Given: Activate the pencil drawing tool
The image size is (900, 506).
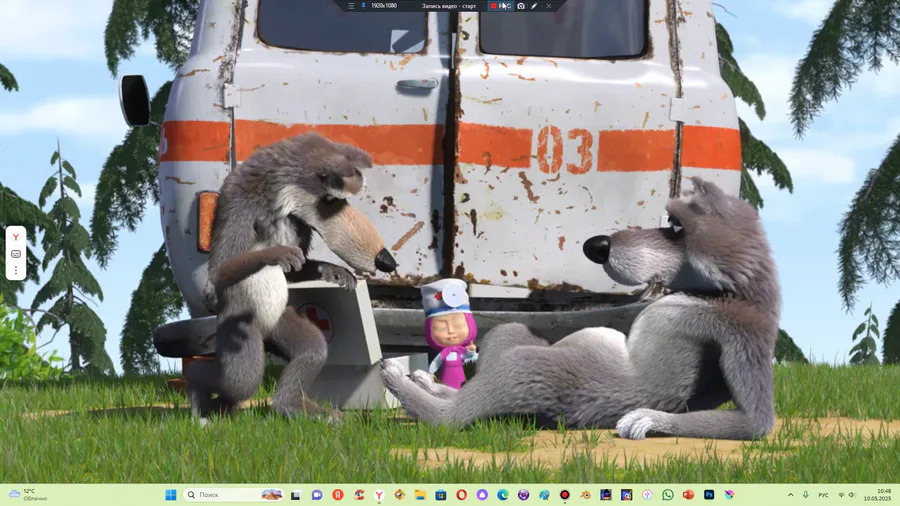Looking at the screenshot, I should coord(534,6).
